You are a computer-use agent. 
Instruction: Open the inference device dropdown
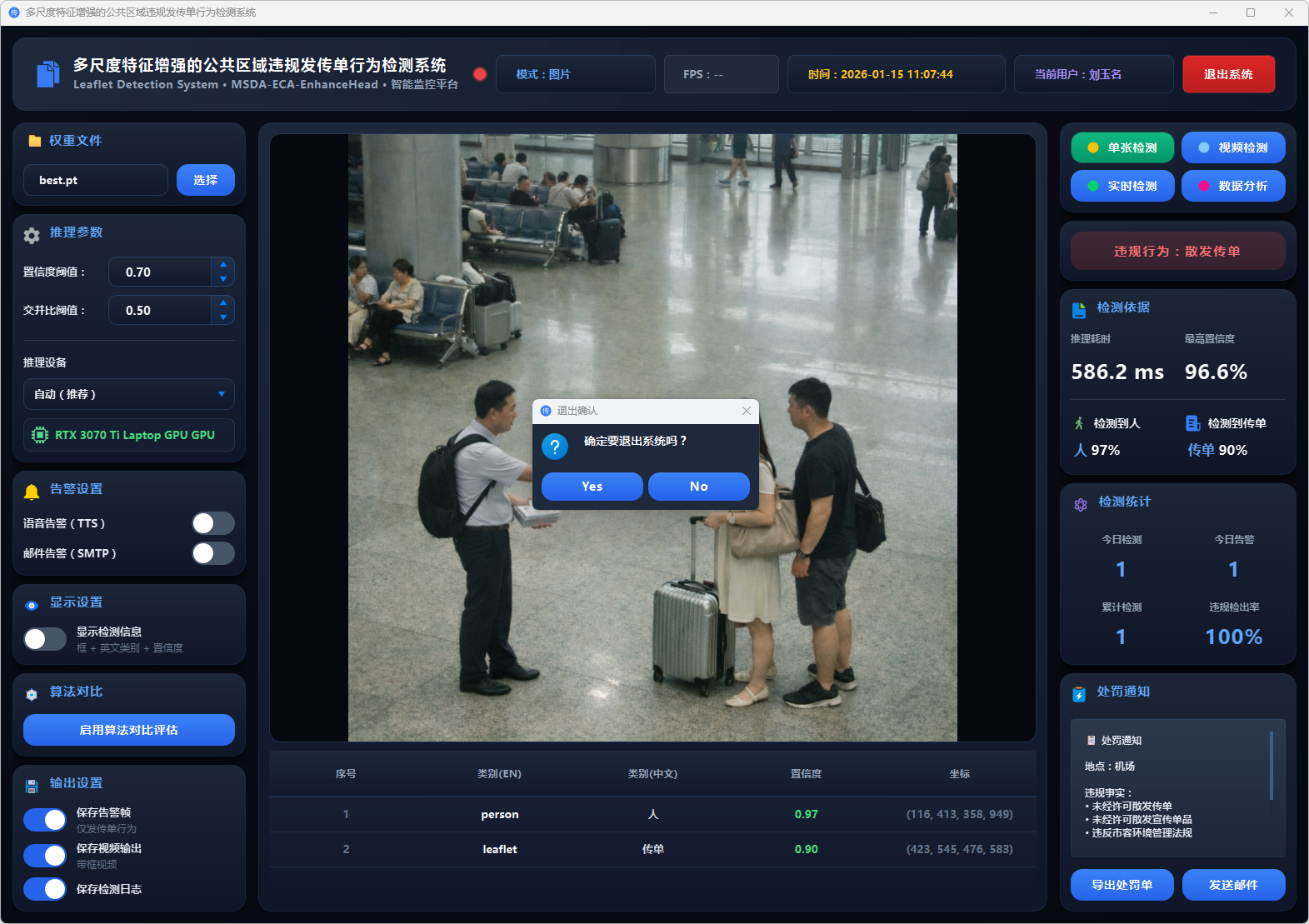(129, 394)
